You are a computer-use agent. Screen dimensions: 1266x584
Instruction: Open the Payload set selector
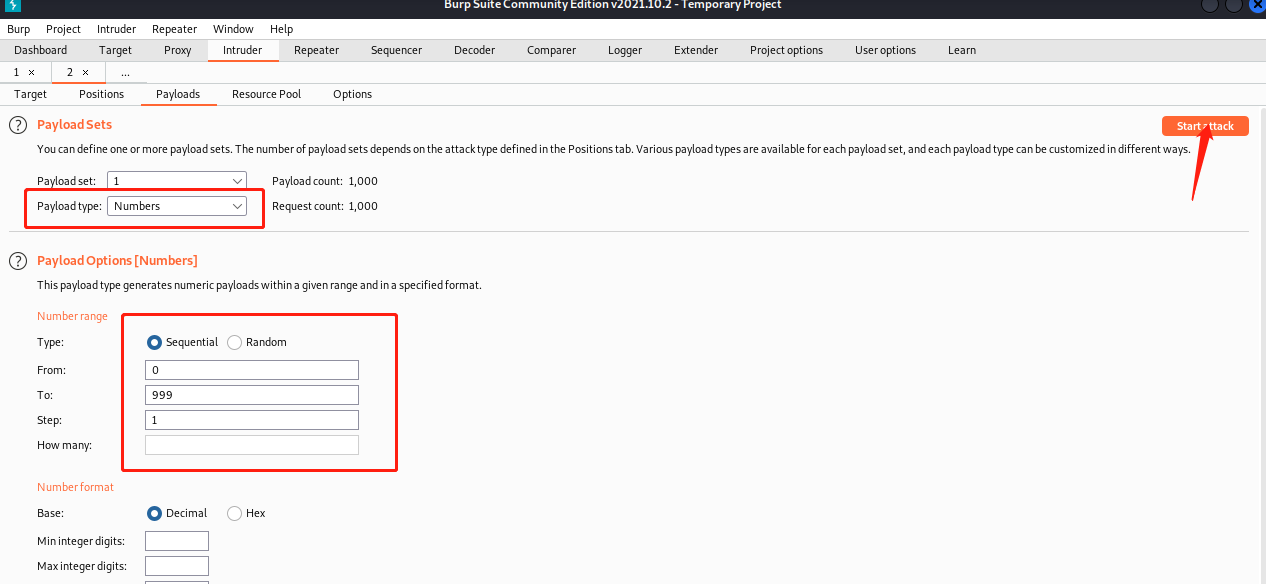(x=176, y=180)
